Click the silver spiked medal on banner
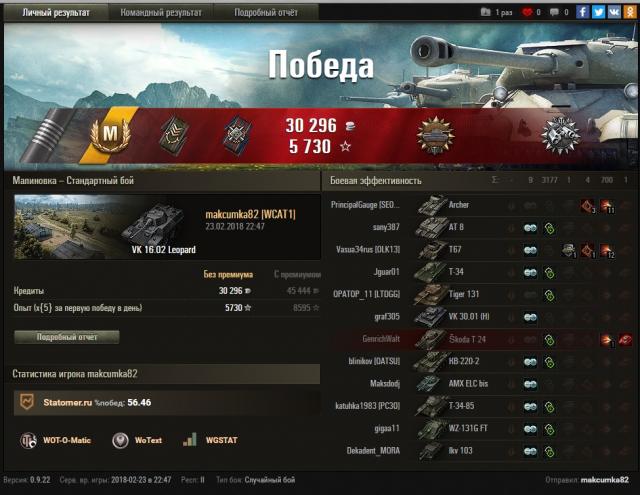 560,135
